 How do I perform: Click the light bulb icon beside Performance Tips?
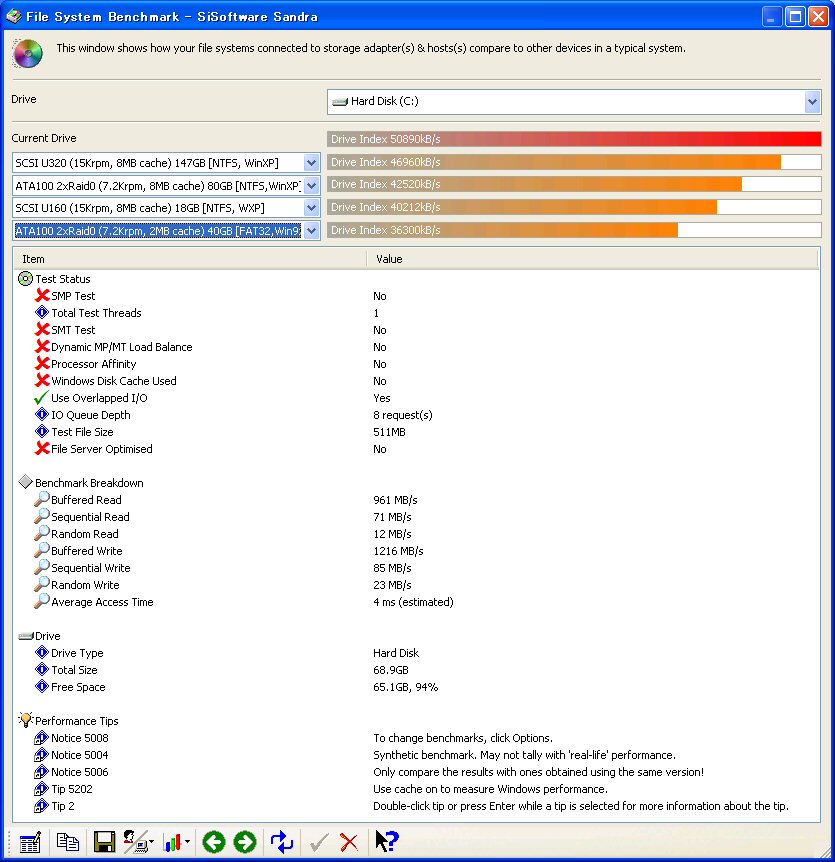tap(25, 720)
